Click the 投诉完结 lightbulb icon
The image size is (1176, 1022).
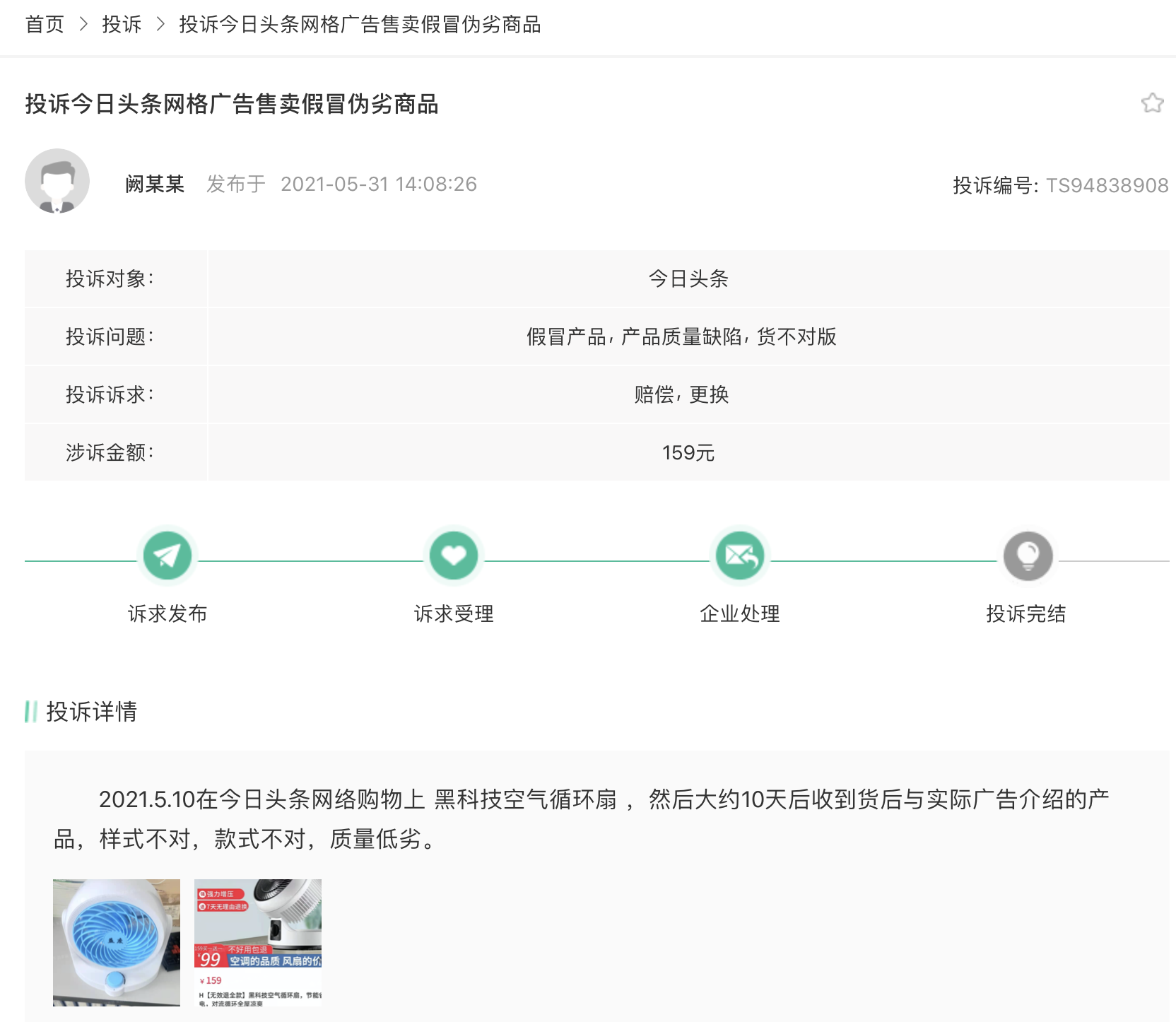[x=1028, y=556]
